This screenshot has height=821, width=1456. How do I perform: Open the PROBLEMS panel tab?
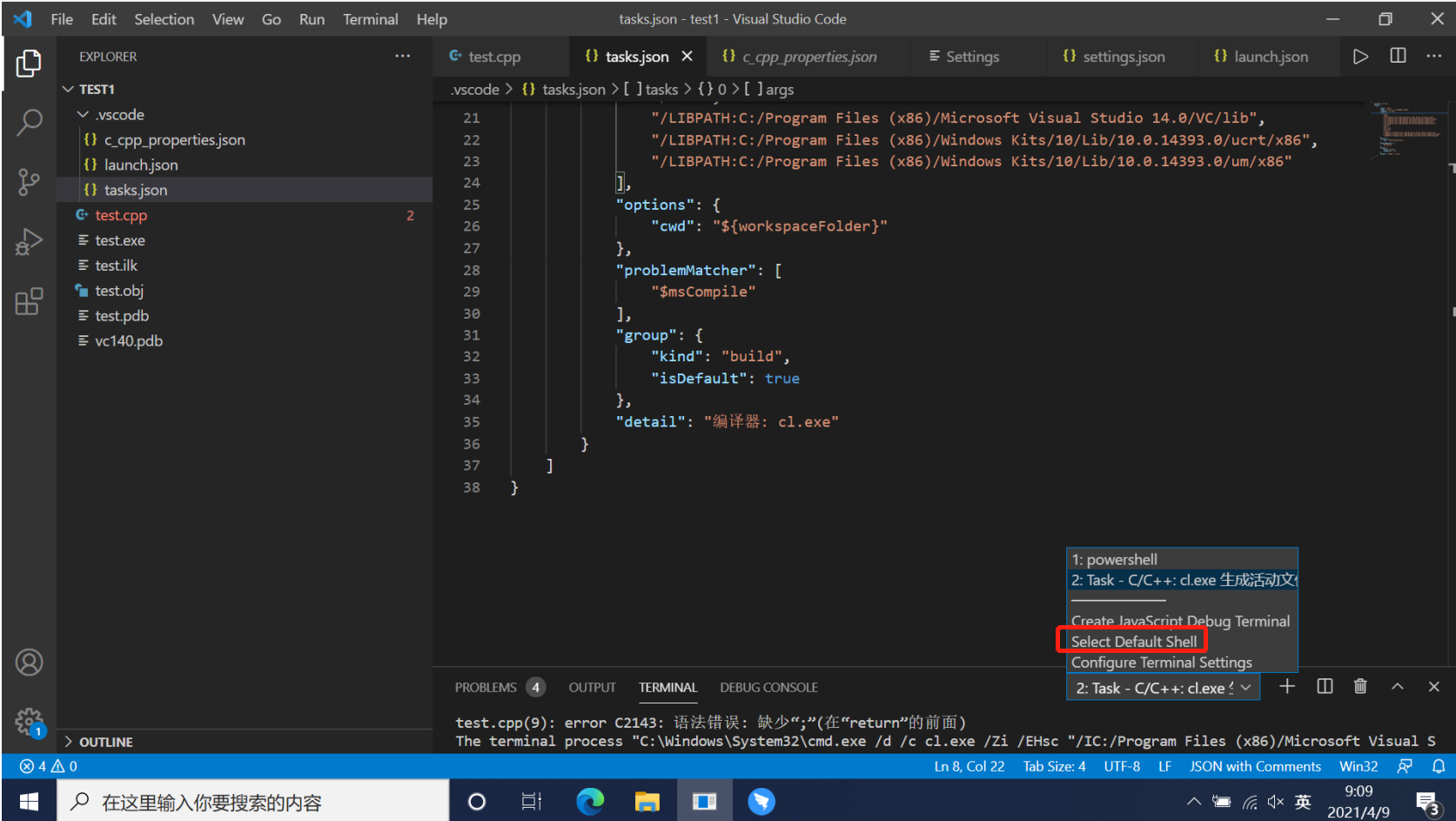point(486,687)
